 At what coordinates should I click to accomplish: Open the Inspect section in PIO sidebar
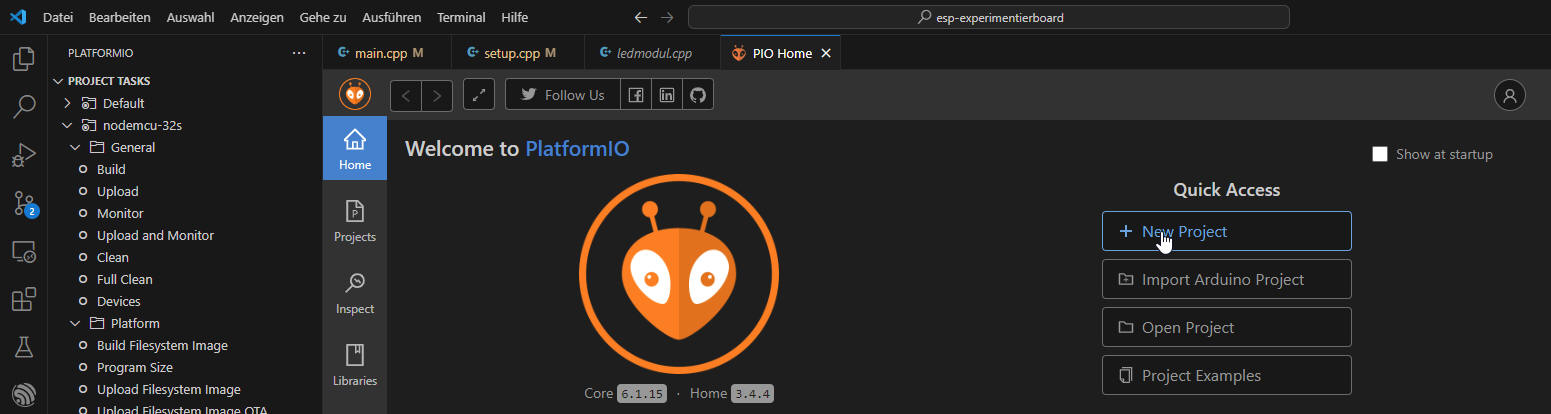355,293
